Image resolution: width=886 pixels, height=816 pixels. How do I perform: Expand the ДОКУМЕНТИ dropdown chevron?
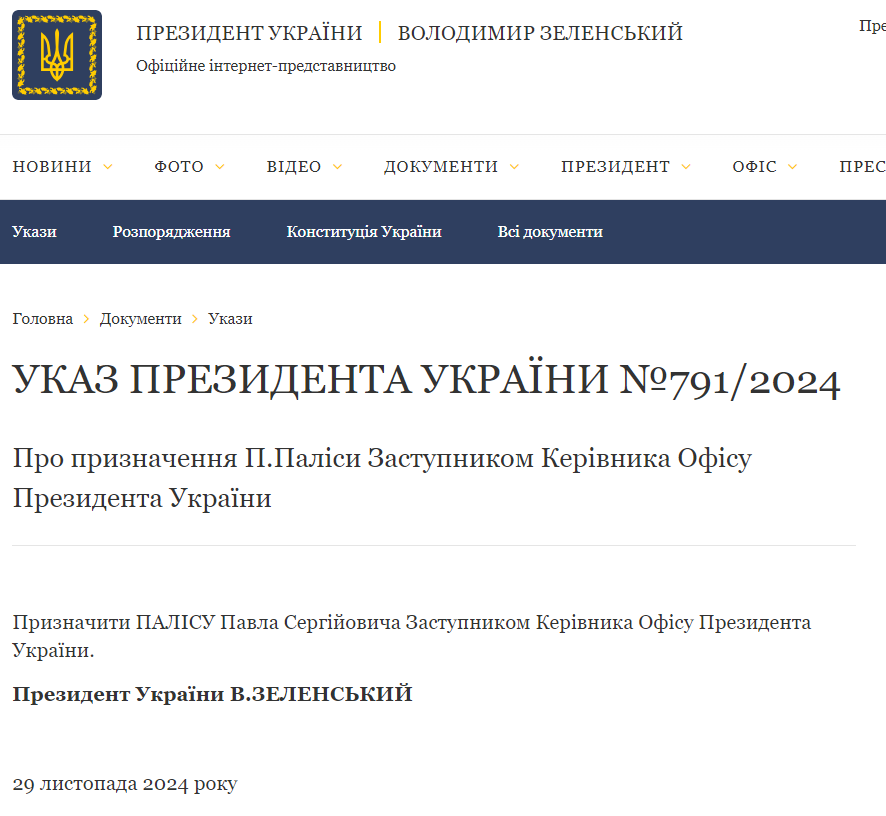[516, 168]
